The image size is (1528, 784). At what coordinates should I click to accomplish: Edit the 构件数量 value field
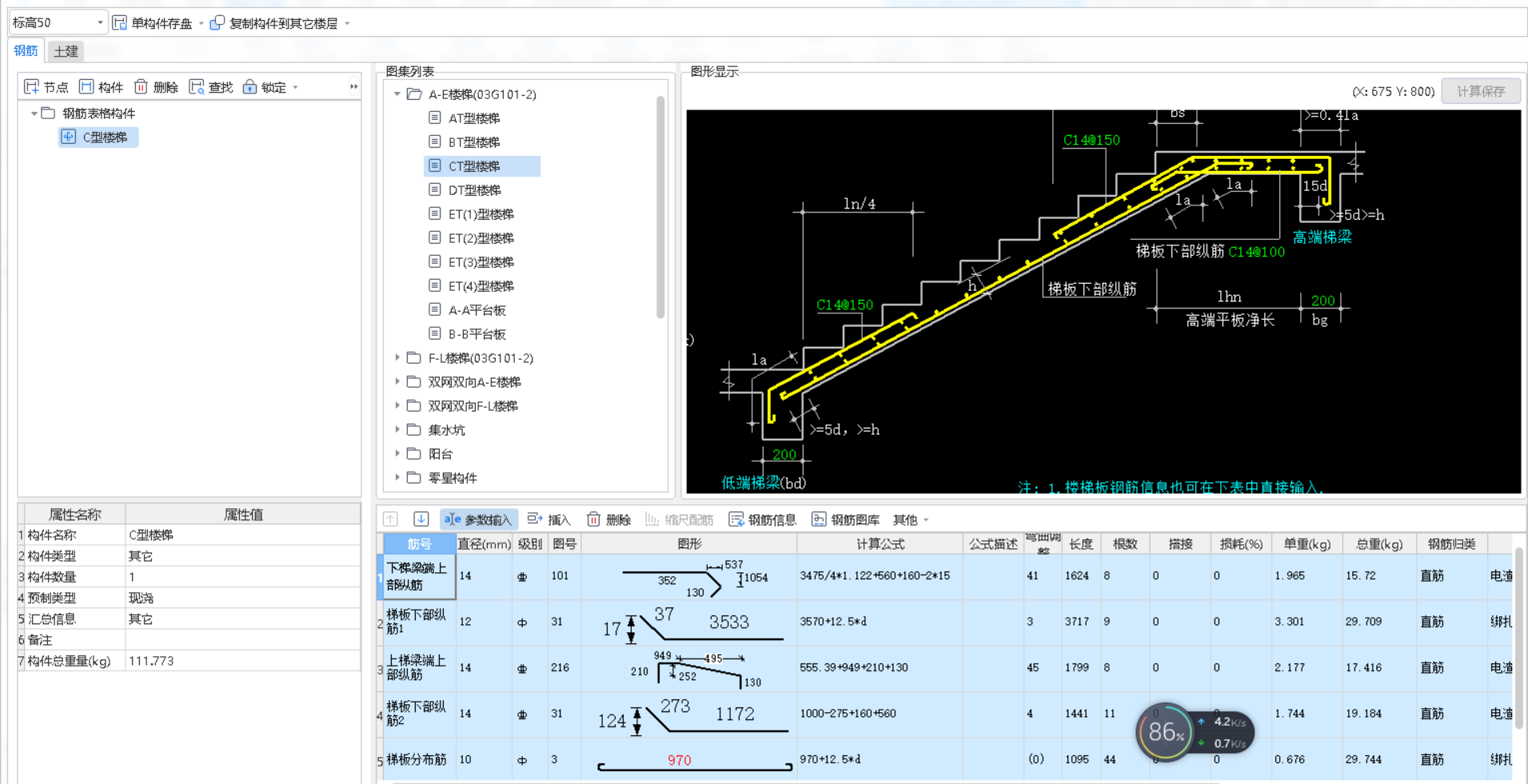pos(242,576)
